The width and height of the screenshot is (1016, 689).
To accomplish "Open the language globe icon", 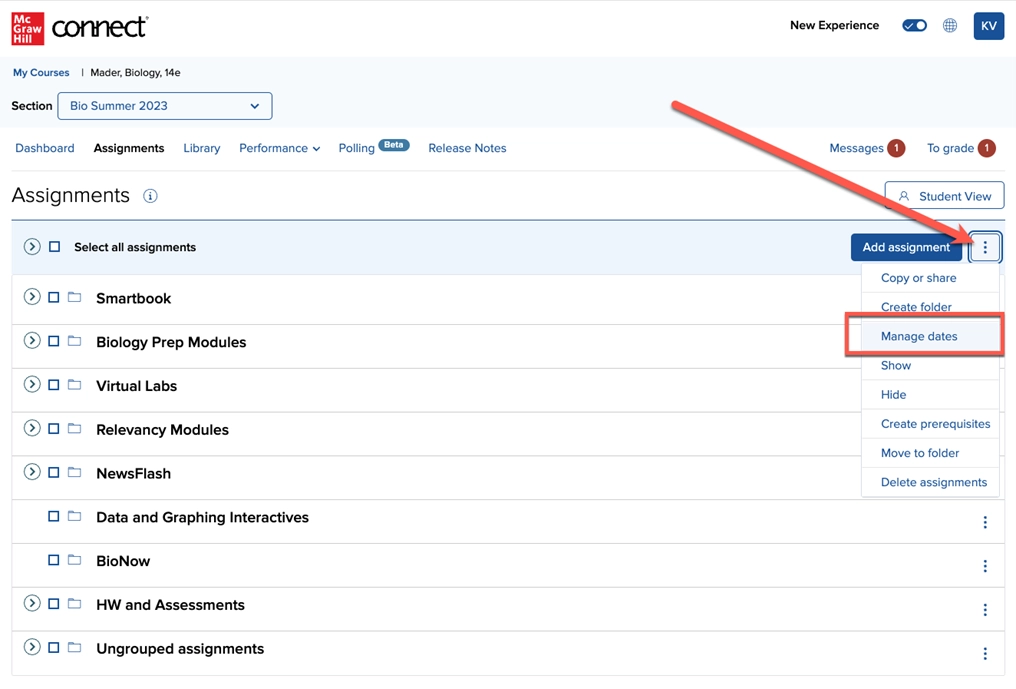I will tap(949, 25).
